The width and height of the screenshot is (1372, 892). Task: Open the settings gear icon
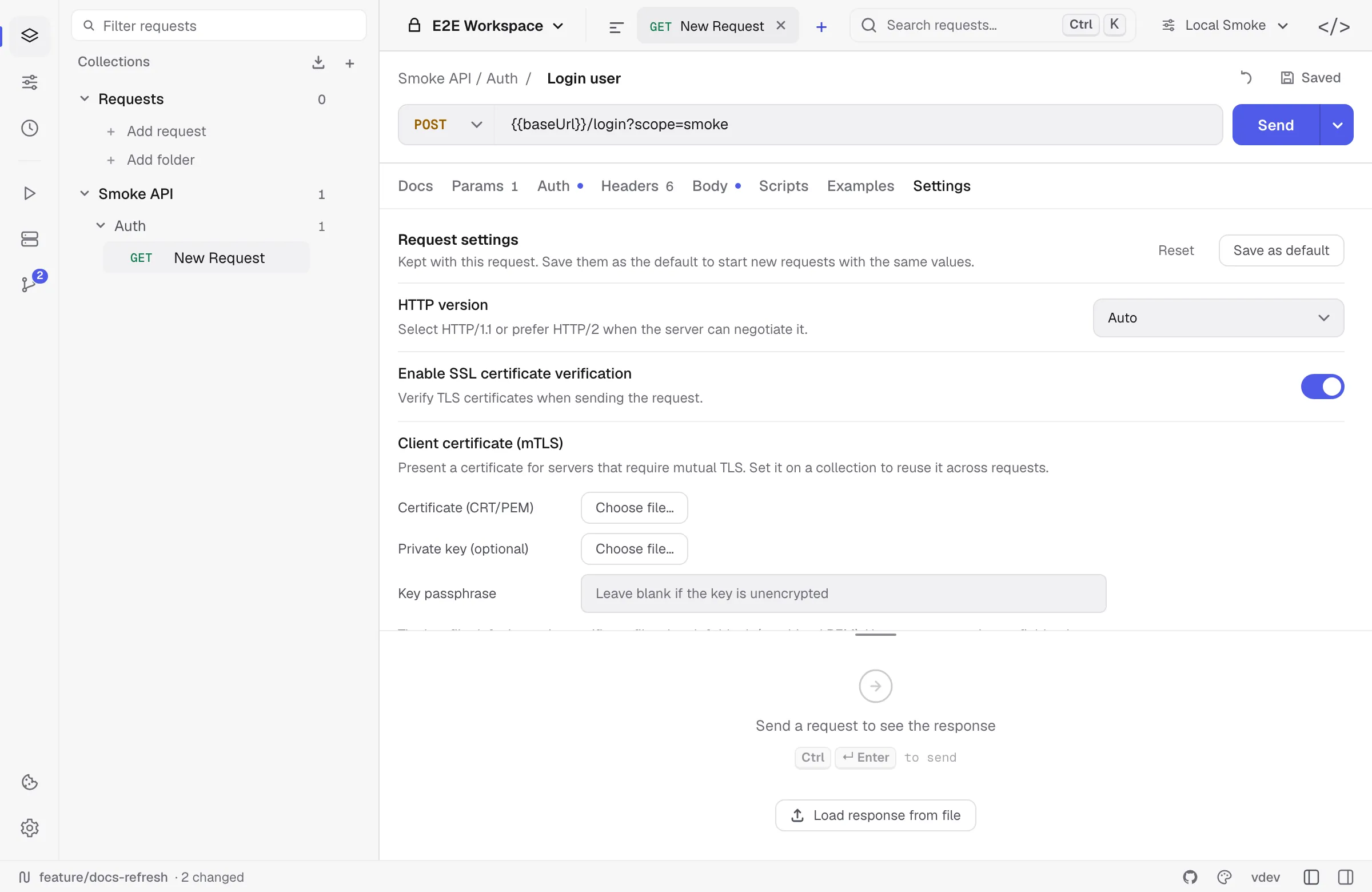[x=29, y=828]
